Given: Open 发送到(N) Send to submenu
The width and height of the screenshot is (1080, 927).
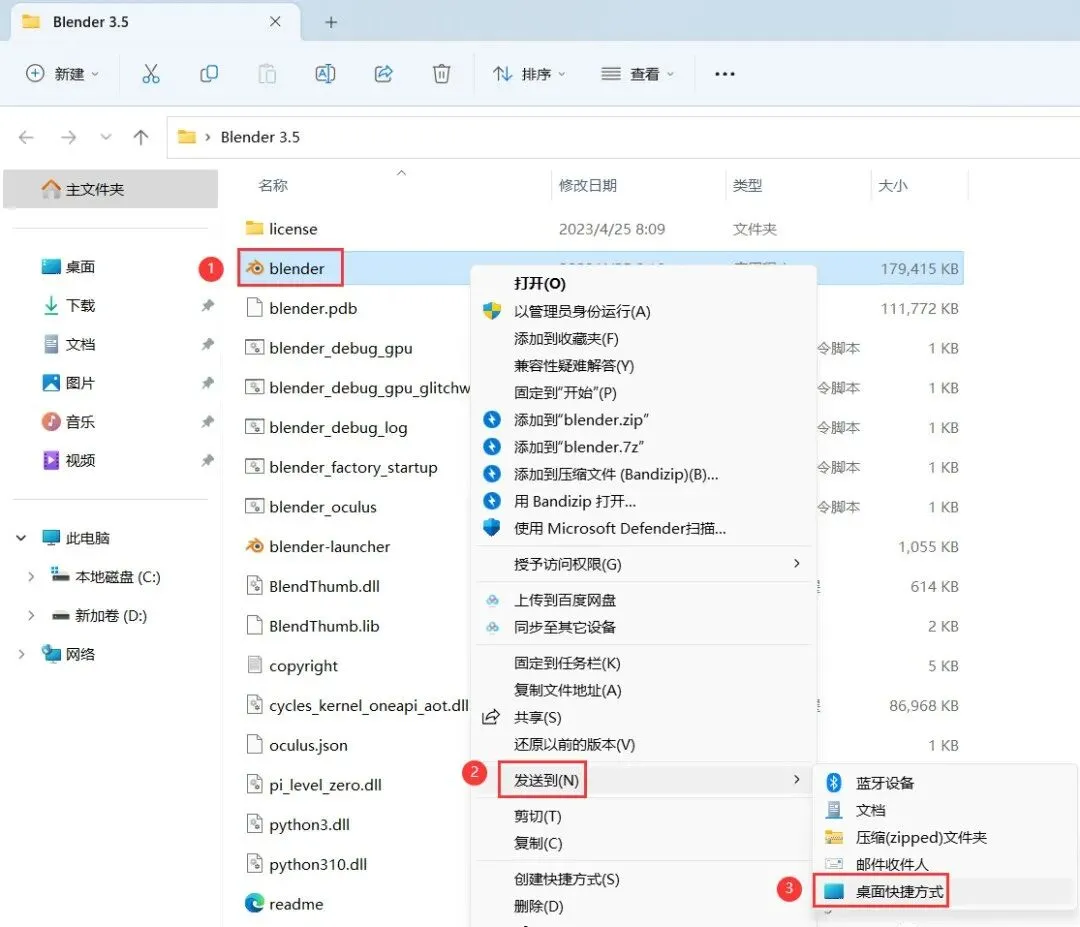Looking at the screenshot, I should coord(644,780).
